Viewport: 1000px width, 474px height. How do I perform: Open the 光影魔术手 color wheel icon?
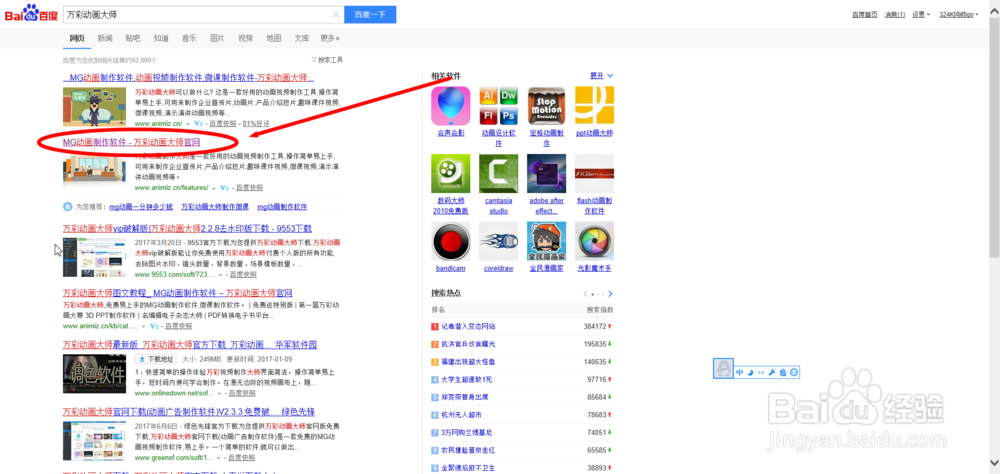point(594,241)
